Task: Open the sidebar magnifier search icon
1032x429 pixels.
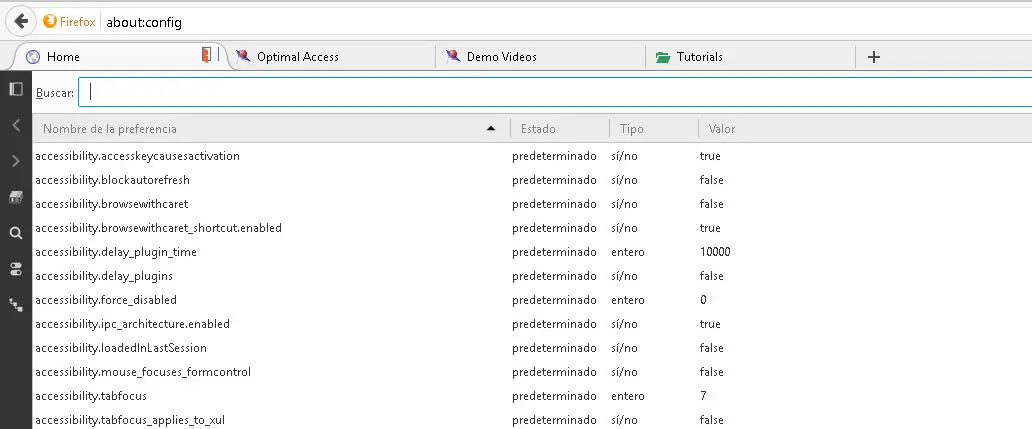Action: point(15,233)
